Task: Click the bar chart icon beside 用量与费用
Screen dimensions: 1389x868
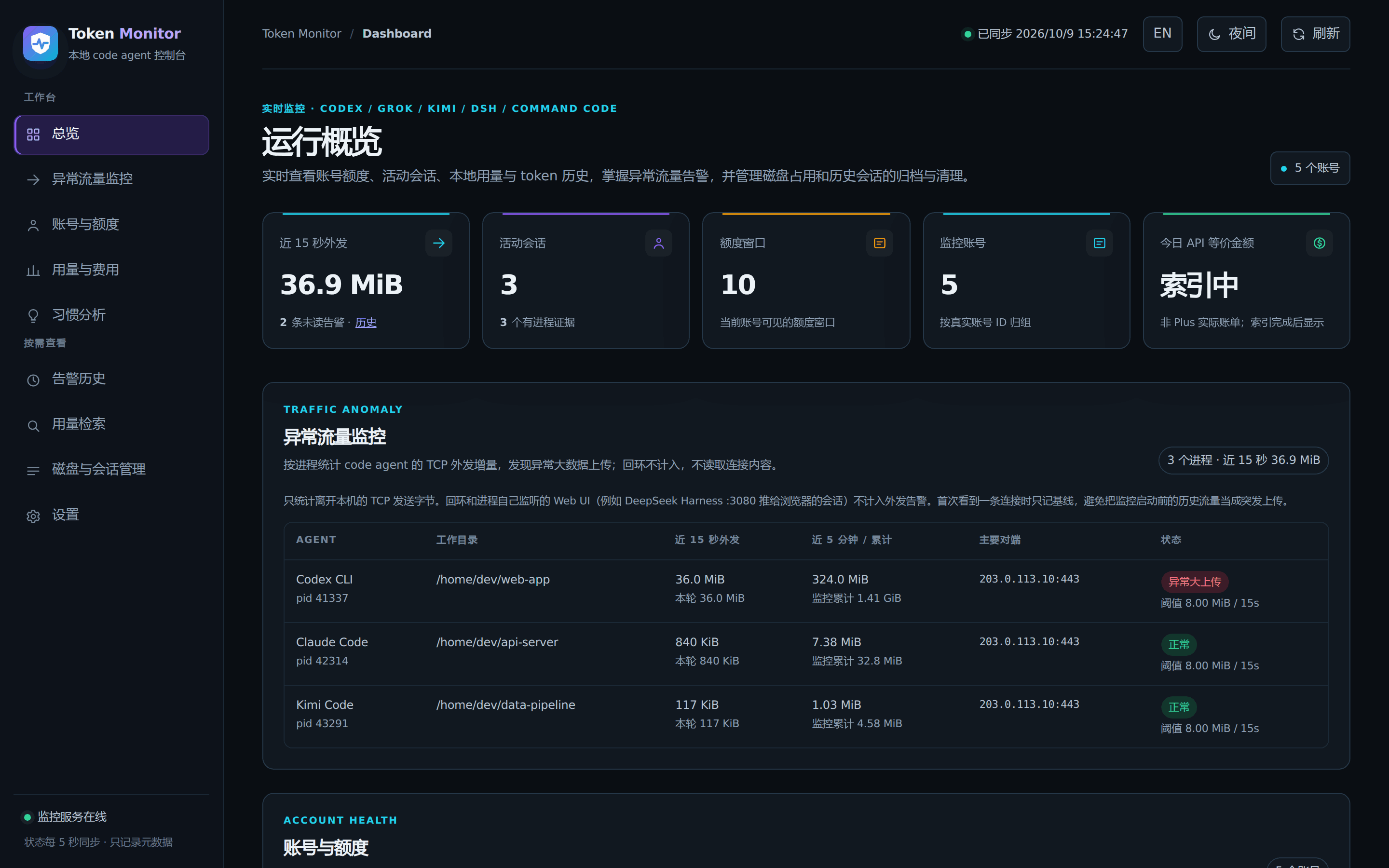Action: click(33, 271)
